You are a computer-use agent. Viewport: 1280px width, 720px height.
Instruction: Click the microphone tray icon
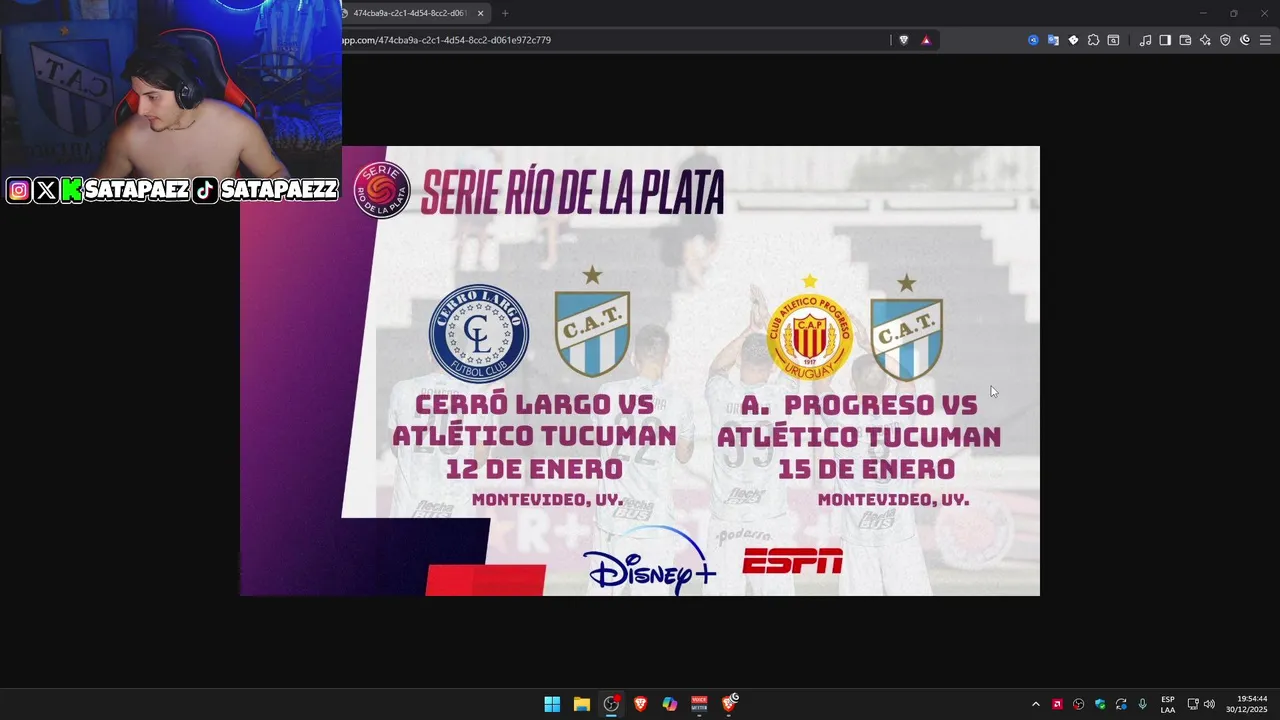coord(1142,704)
